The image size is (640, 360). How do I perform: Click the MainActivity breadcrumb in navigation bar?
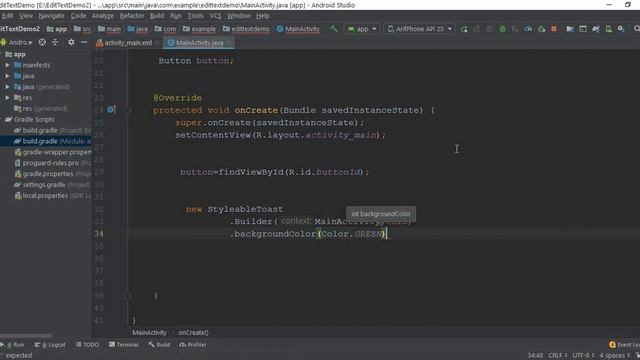pyautogui.click(x=298, y=29)
